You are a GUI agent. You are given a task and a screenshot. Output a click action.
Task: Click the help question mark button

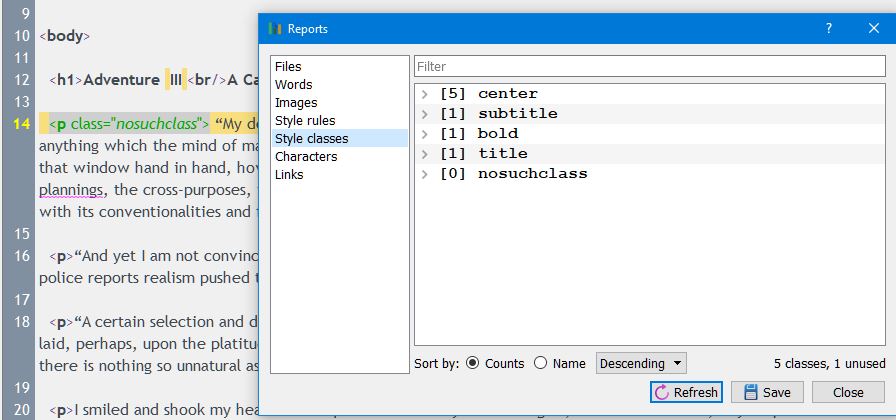tap(828, 29)
